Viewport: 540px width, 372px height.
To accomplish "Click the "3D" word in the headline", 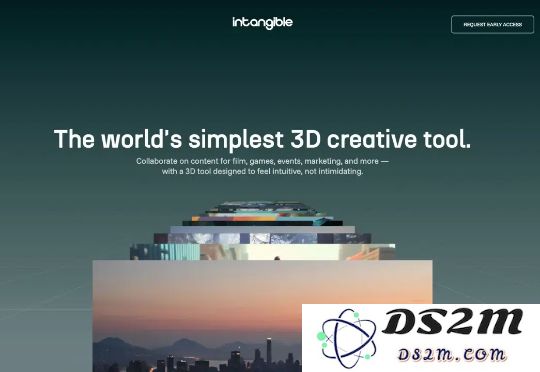I will click(305, 139).
